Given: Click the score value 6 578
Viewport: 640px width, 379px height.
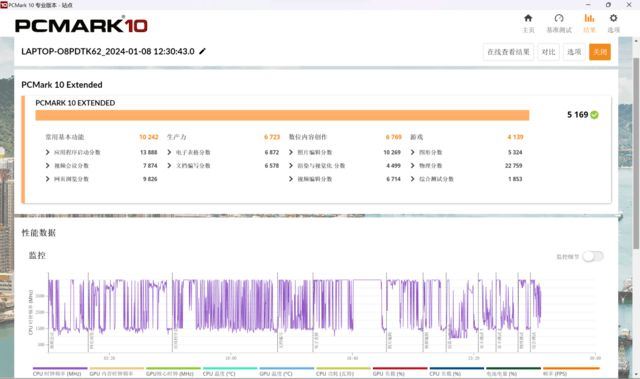Looking at the screenshot, I should [271, 166].
